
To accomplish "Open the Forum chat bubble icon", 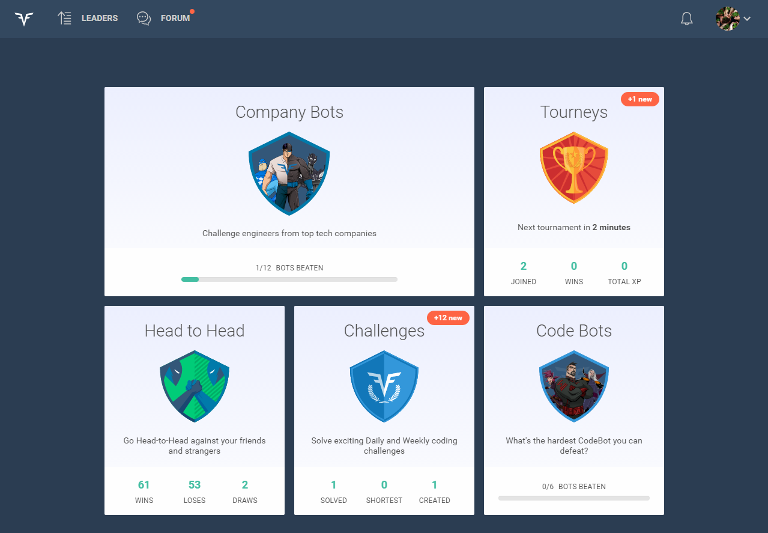I will (144, 18).
